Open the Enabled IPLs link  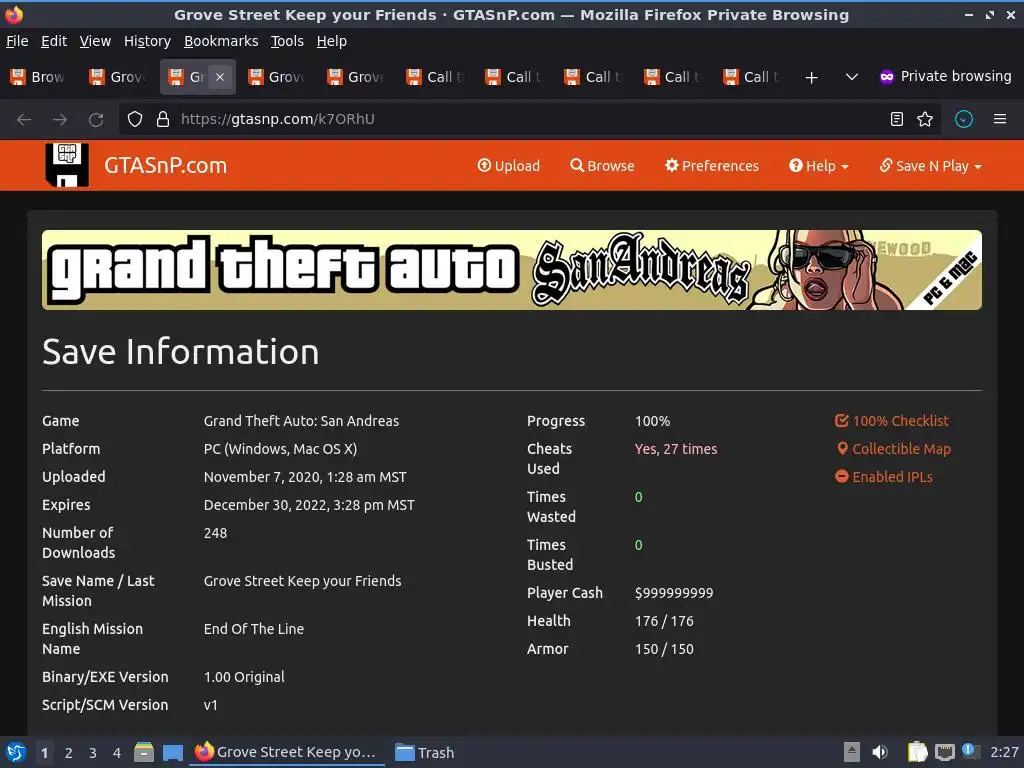click(884, 477)
